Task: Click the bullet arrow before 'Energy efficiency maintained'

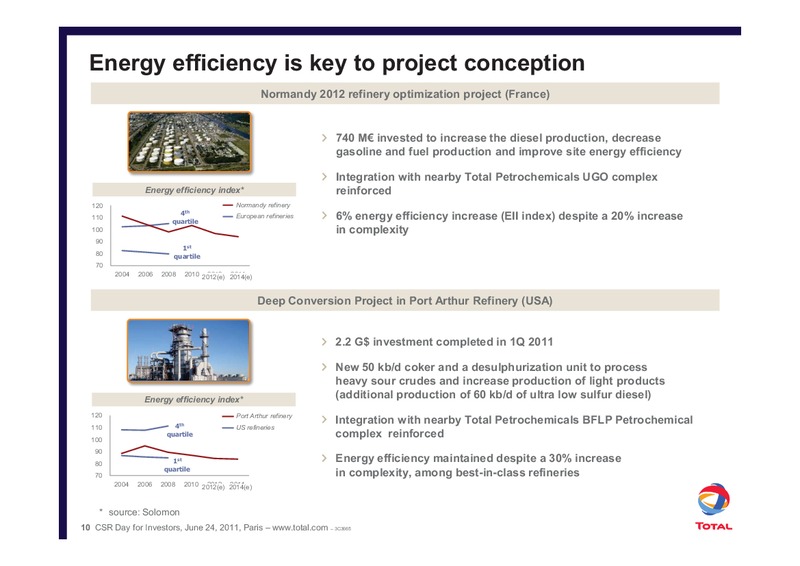Action: [324, 458]
